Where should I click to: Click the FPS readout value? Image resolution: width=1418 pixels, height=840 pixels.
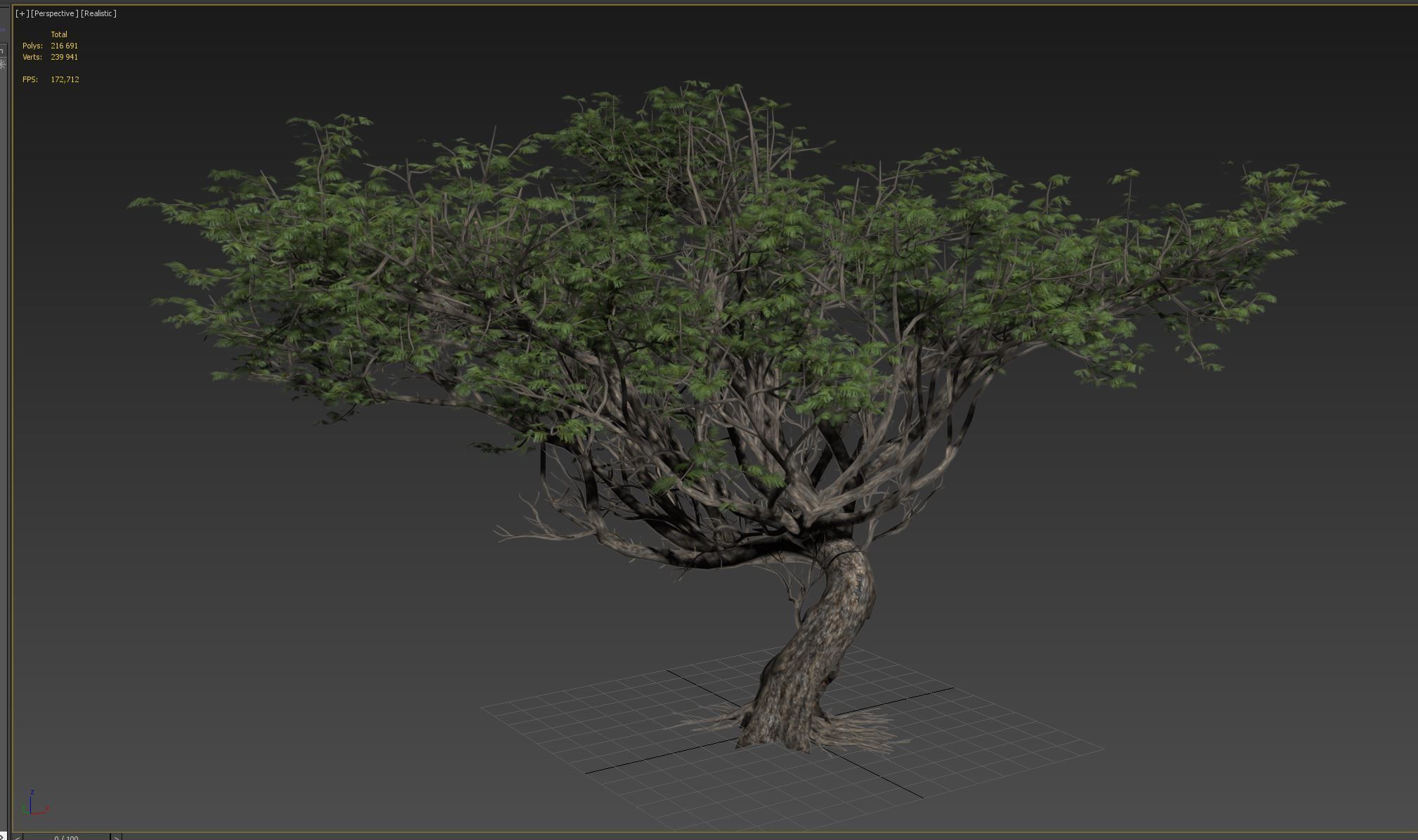[x=65, y=79]
